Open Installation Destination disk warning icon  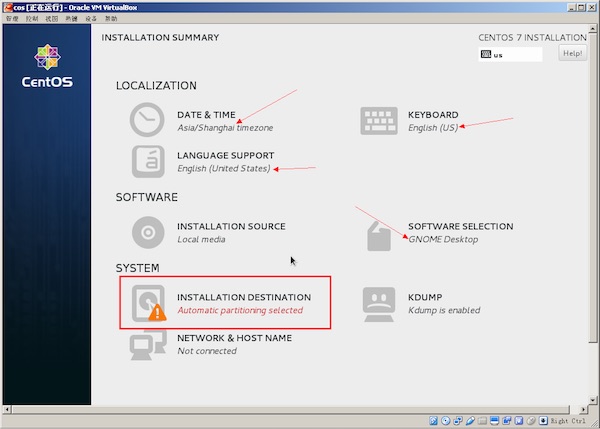pos(148,303)
